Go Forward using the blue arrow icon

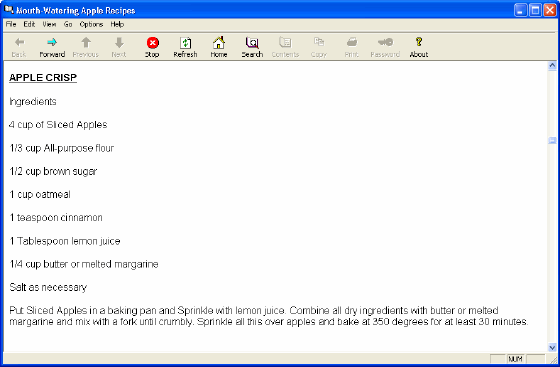coord(52,42)
